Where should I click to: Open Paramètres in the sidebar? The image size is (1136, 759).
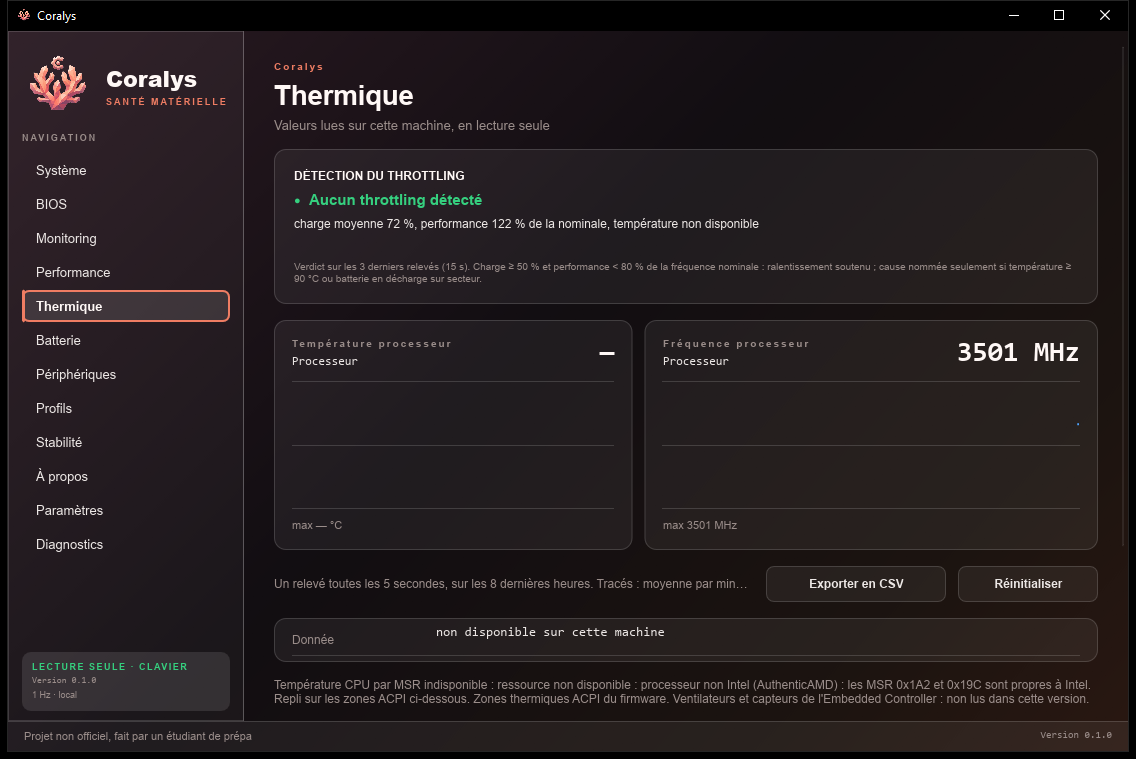[126, 511]
